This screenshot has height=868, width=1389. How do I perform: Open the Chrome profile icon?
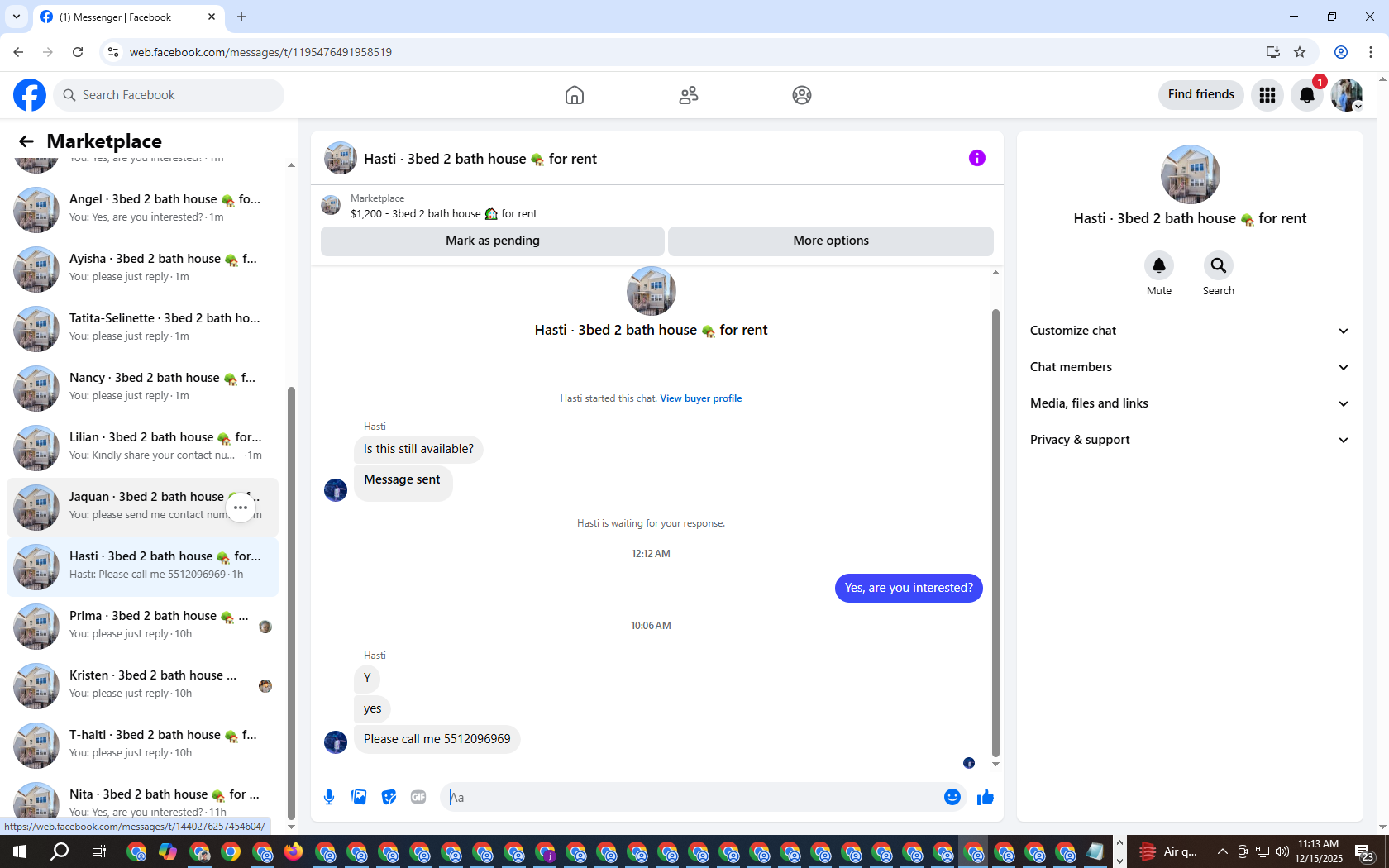[1341, 52]
